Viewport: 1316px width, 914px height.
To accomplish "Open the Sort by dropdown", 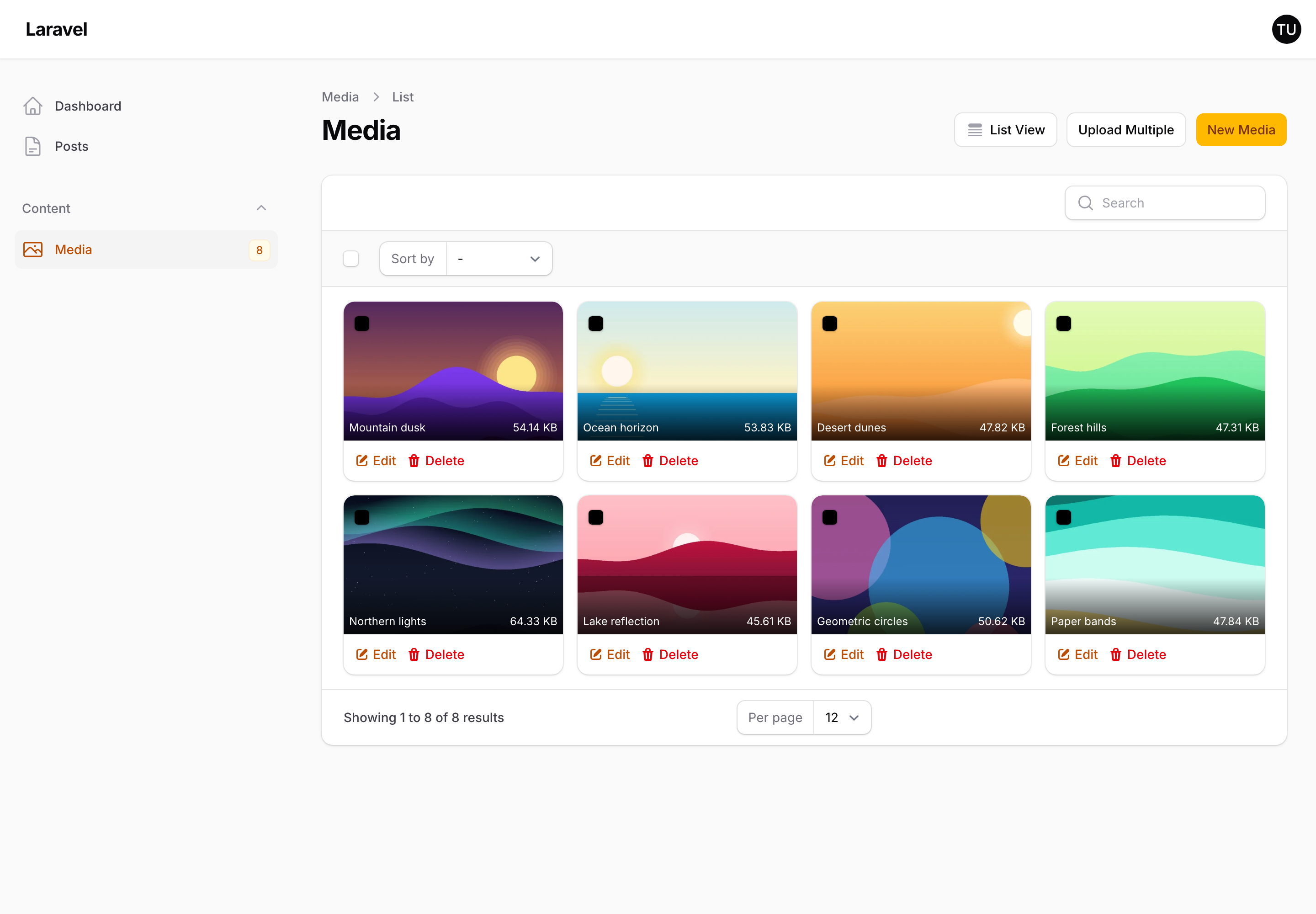I will click(499, 259).
